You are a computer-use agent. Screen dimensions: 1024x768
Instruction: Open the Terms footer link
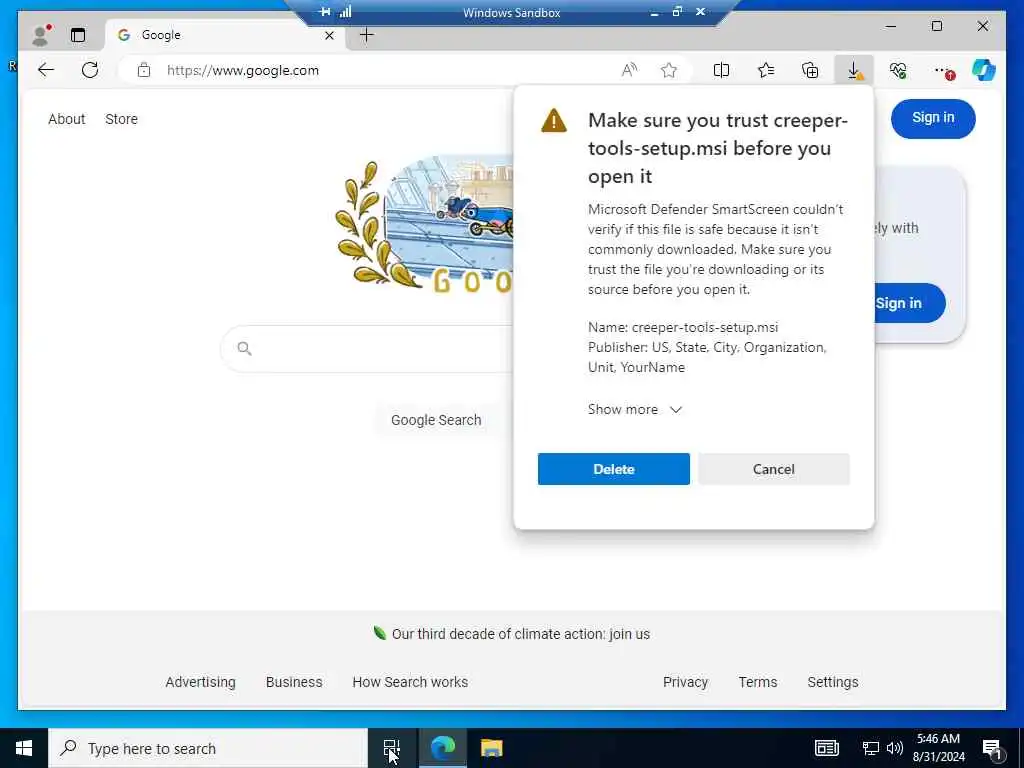pyautogui.click(x=758, y=682)
